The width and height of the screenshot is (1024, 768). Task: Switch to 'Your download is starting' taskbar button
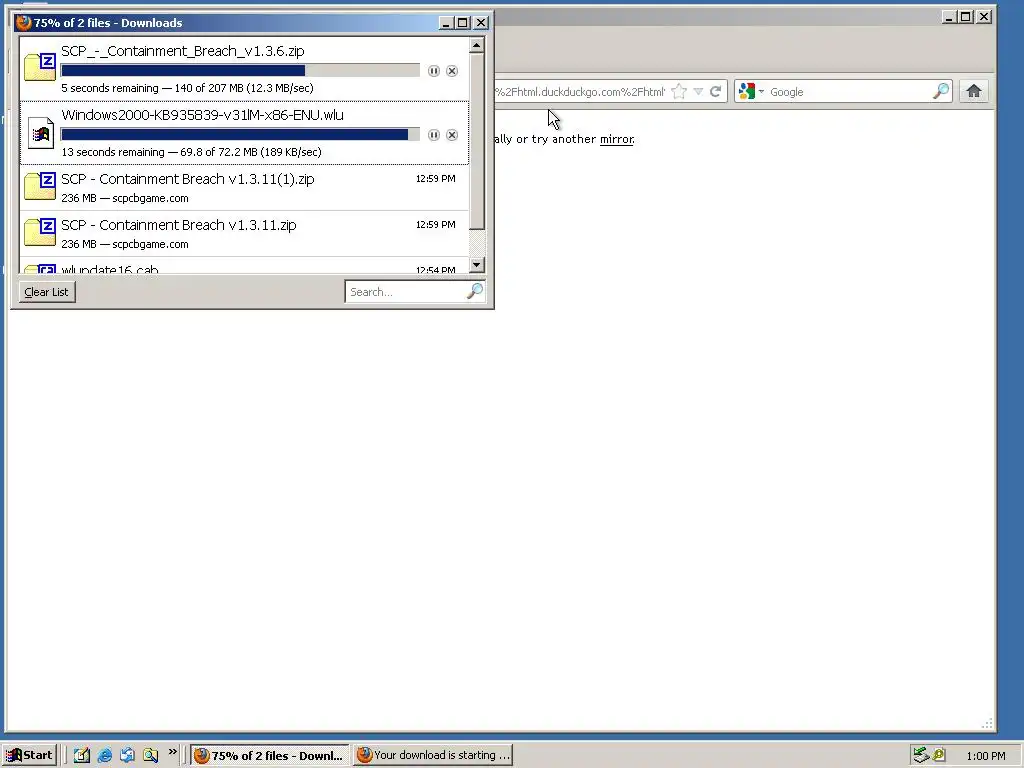click(x=433, y=756)
